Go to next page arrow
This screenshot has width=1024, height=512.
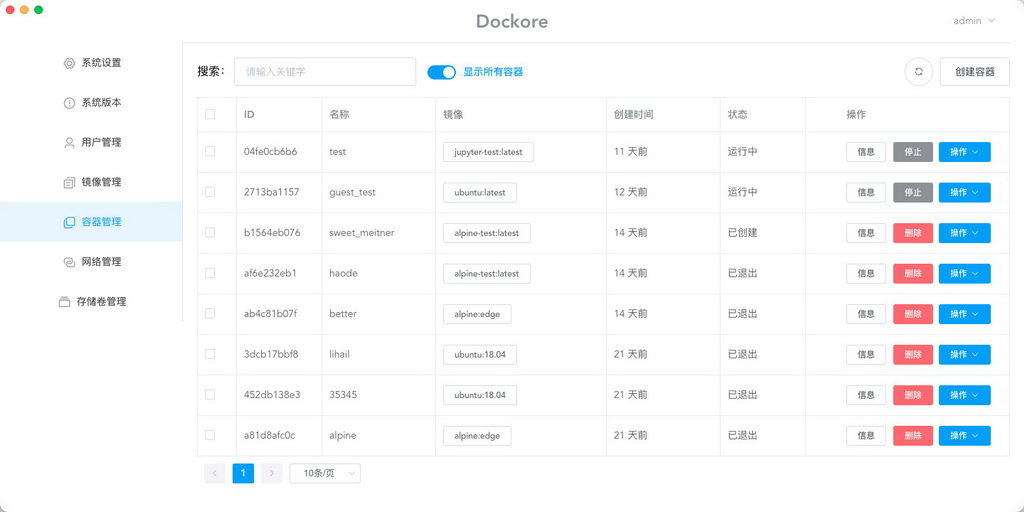(x=272, y=473)
